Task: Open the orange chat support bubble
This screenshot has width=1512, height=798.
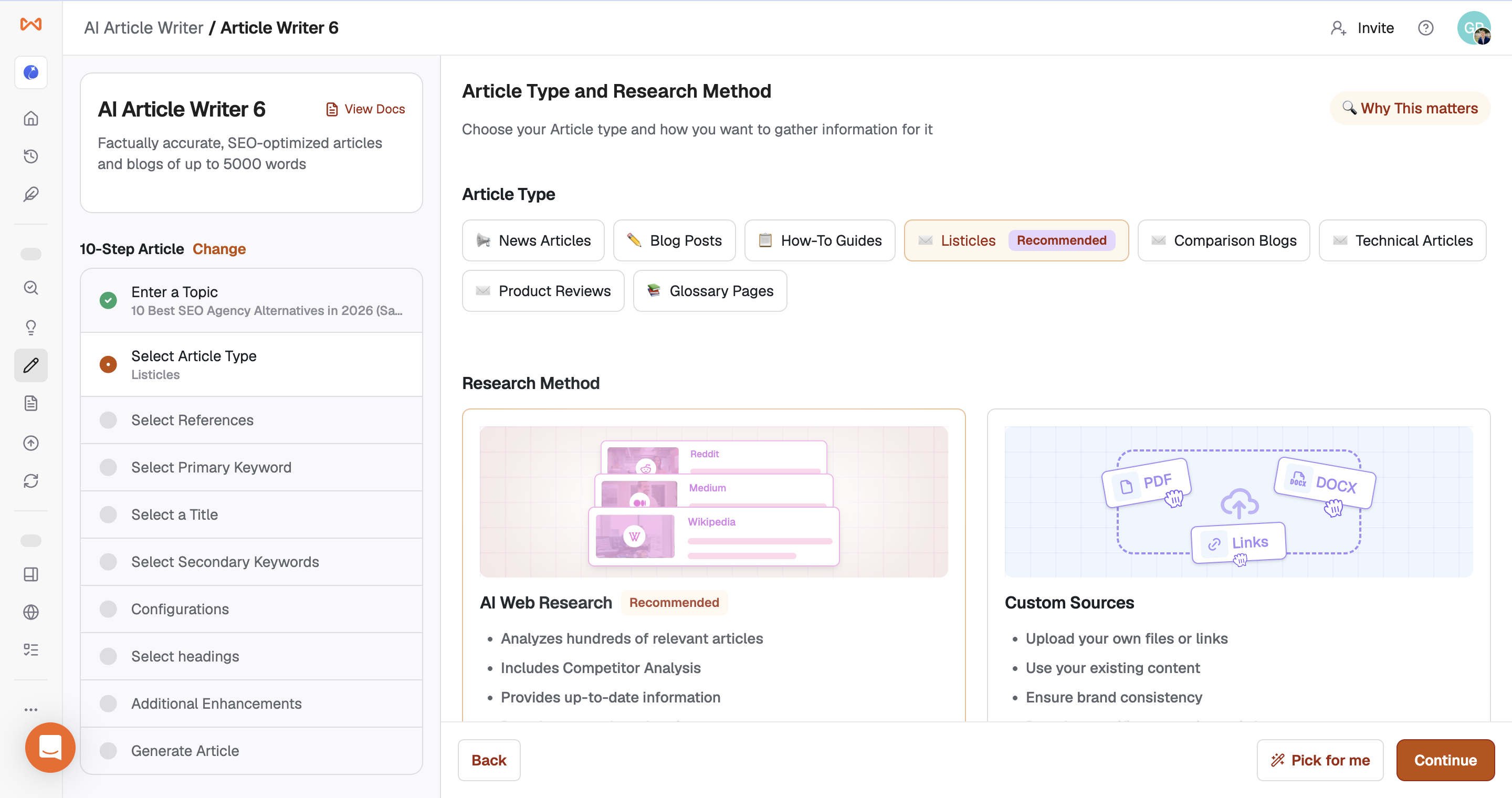Action: (50, 747)
